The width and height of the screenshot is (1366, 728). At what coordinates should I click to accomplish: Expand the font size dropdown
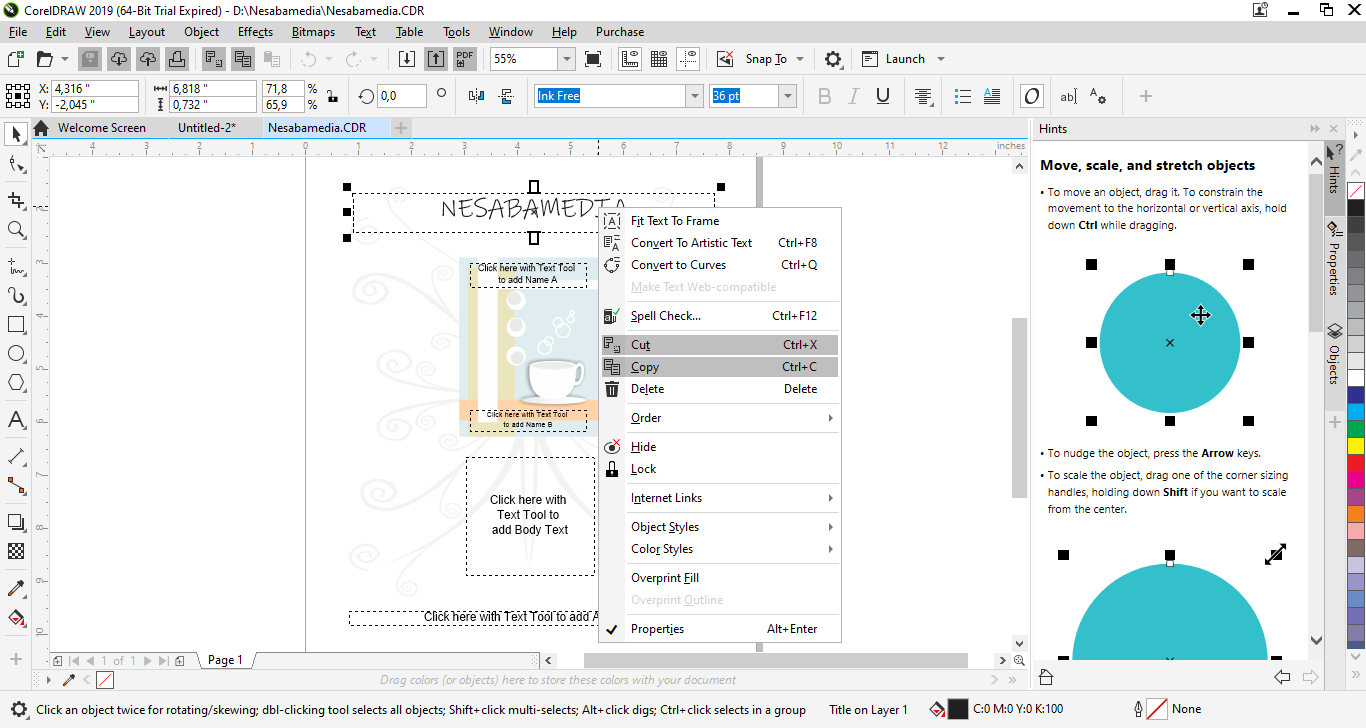pos(788,96)
